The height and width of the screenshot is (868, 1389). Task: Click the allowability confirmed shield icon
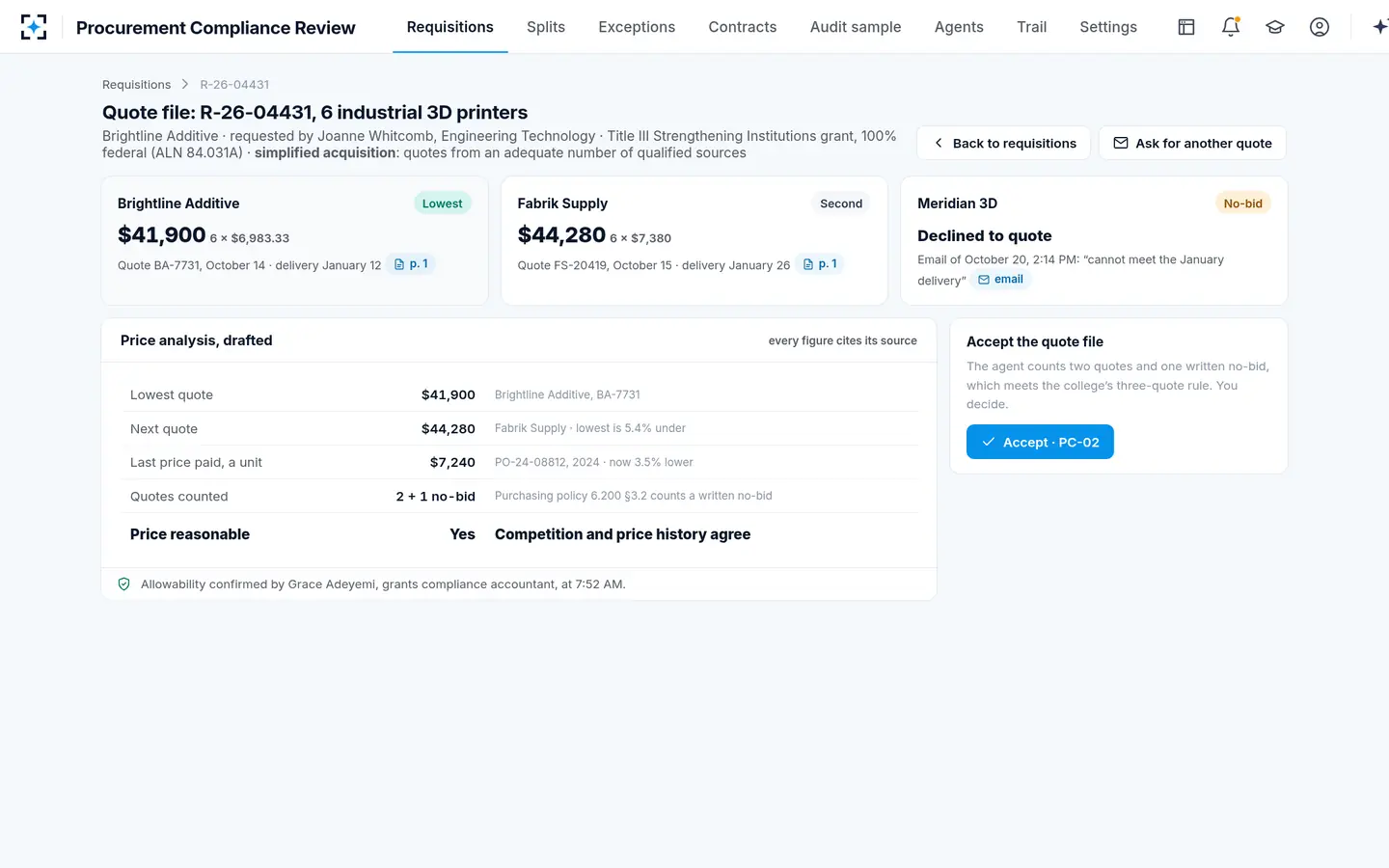click(123, 584)
